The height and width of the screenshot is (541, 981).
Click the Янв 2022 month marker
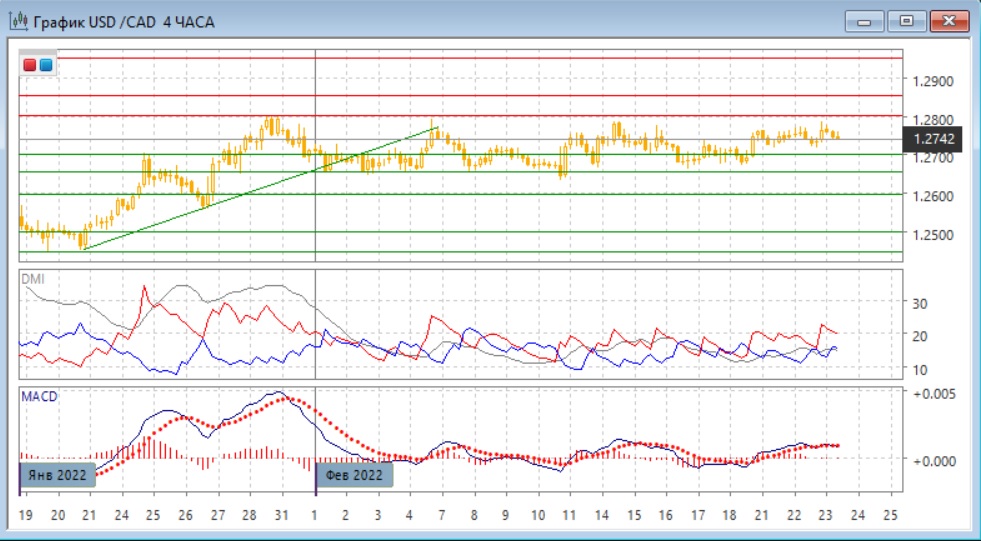click(59, 474)
